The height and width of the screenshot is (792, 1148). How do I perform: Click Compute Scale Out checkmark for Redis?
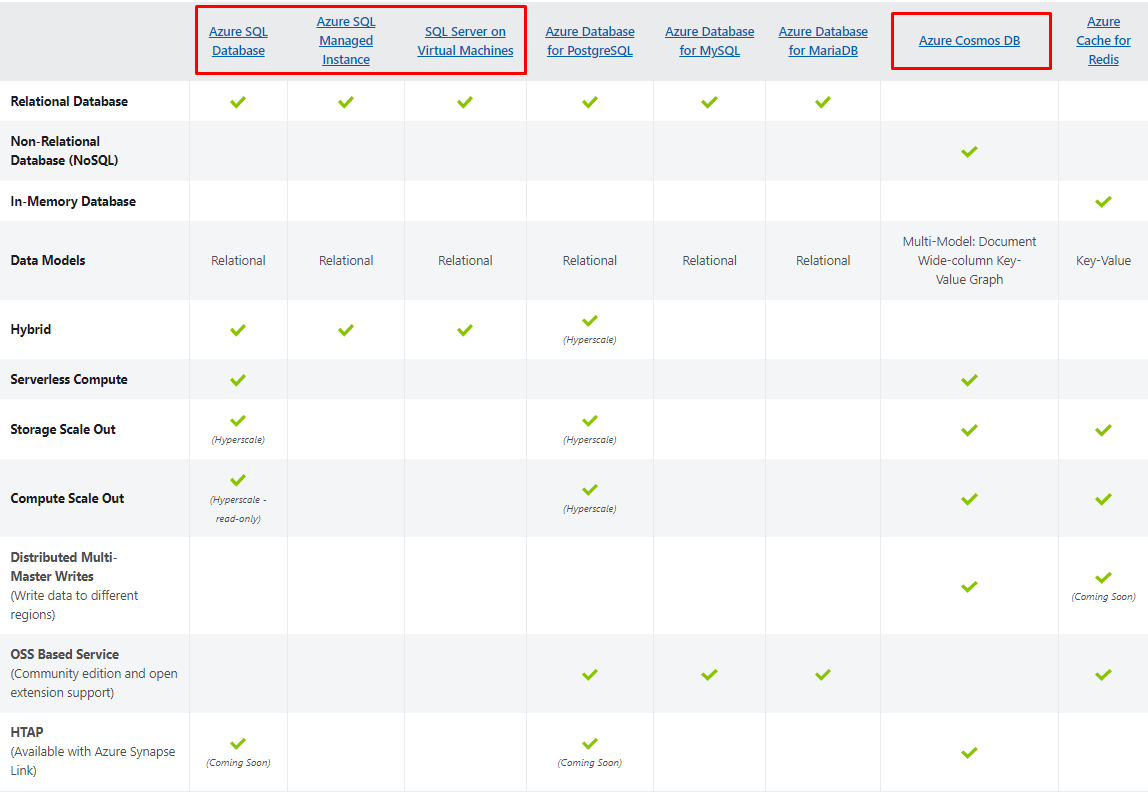click(1103, 499)
